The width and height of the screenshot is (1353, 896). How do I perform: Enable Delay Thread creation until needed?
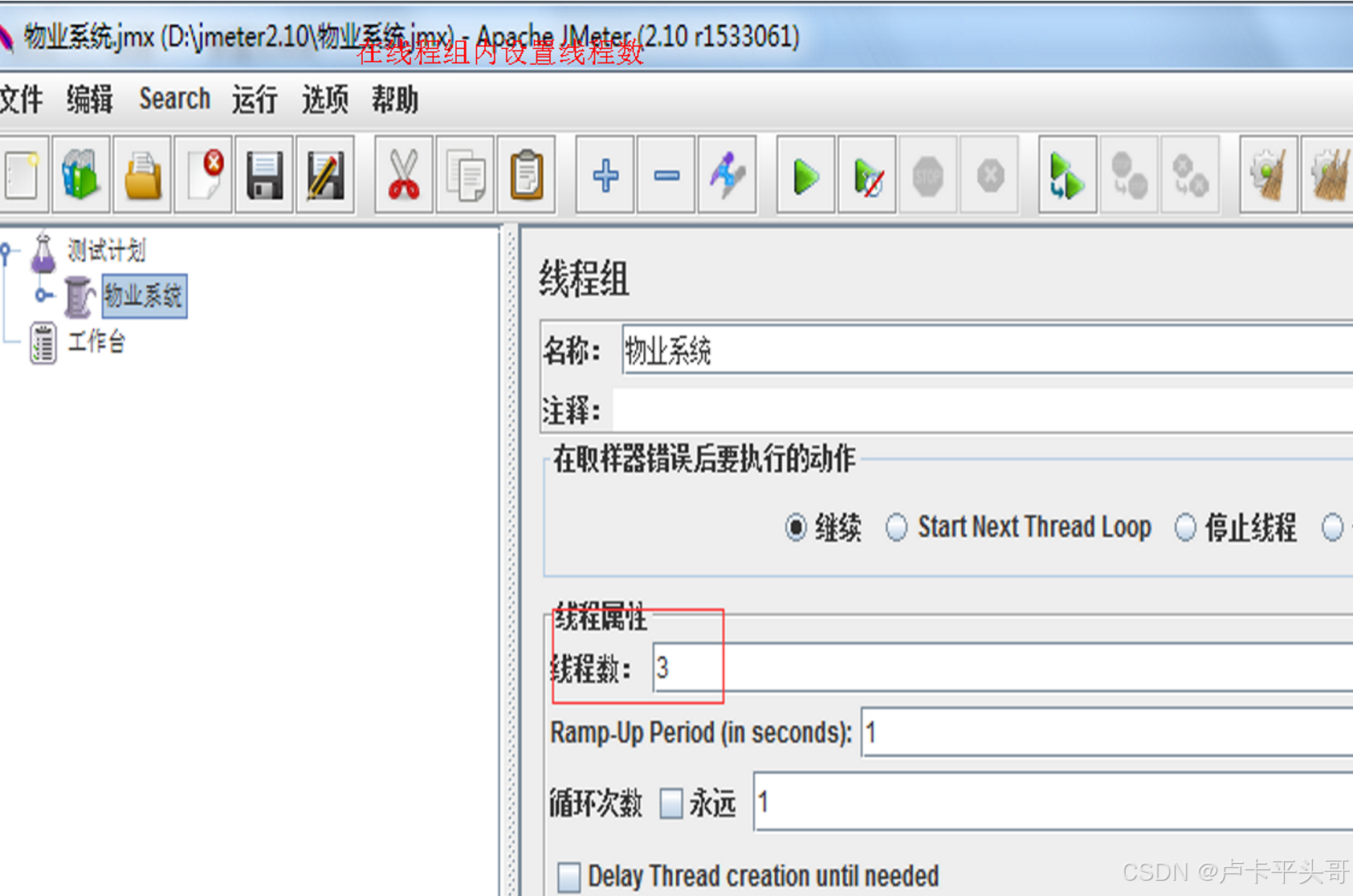pos(569,876)
